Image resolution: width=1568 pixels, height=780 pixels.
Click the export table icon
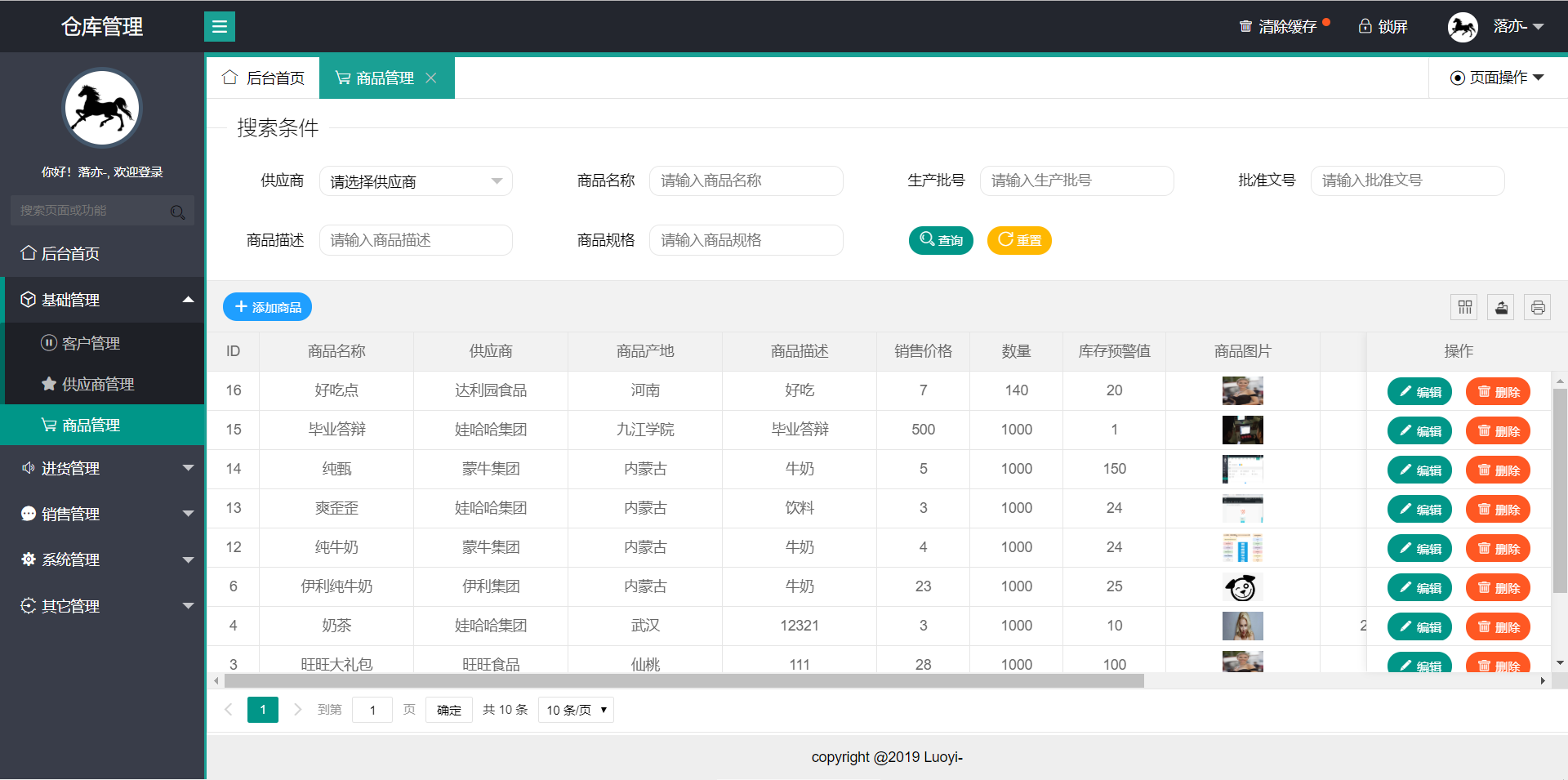pos(1501,307)
